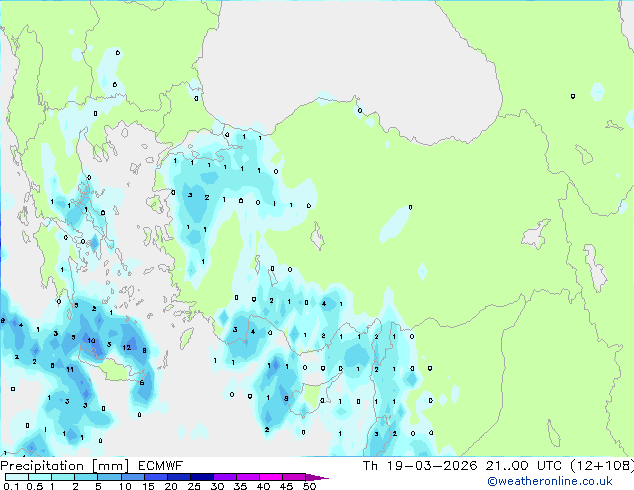Click the 20 legend scale label
Viewport: 634px width, 490px height.
tap(171, 486)
